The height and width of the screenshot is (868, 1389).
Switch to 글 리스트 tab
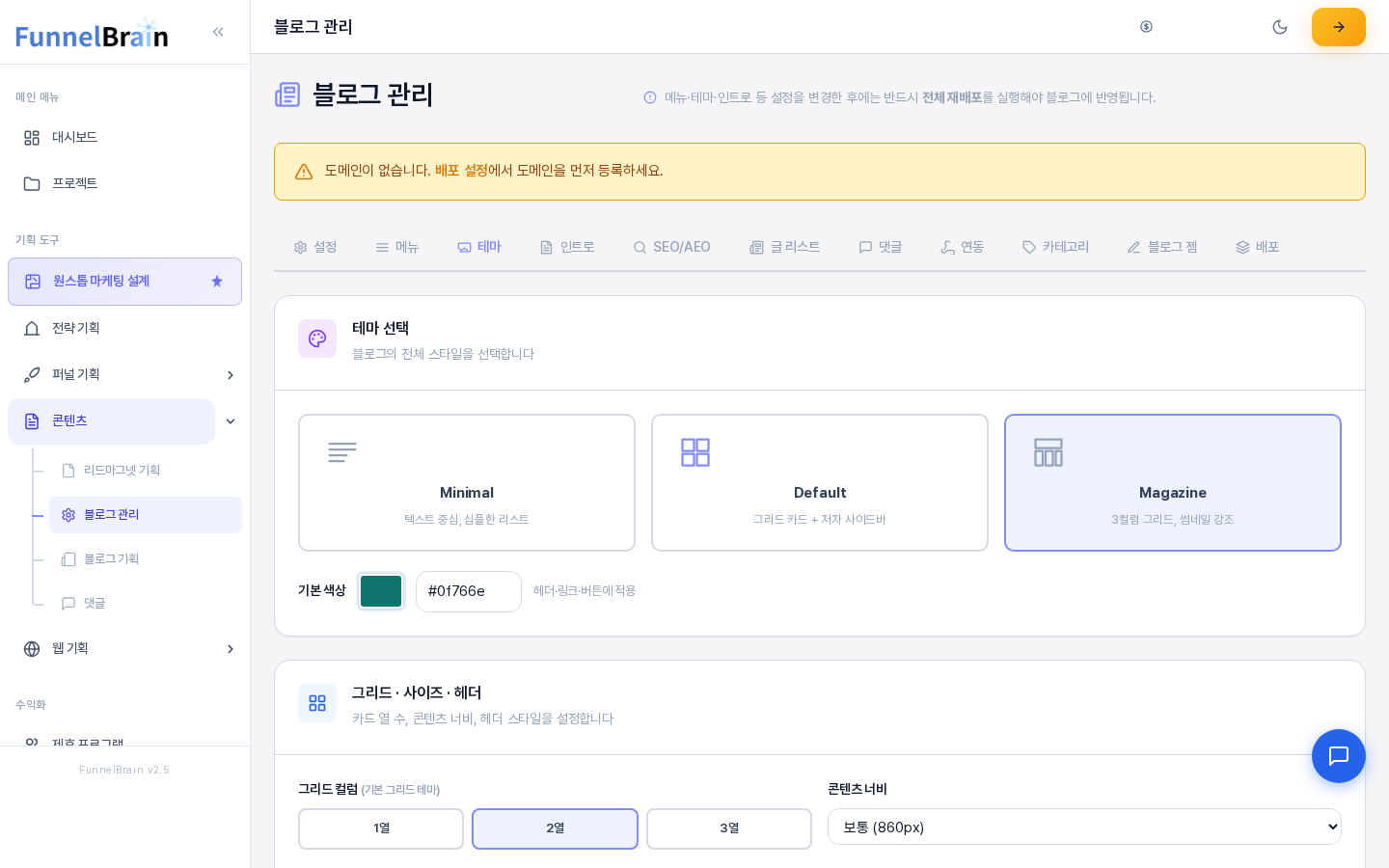point(784,247)
